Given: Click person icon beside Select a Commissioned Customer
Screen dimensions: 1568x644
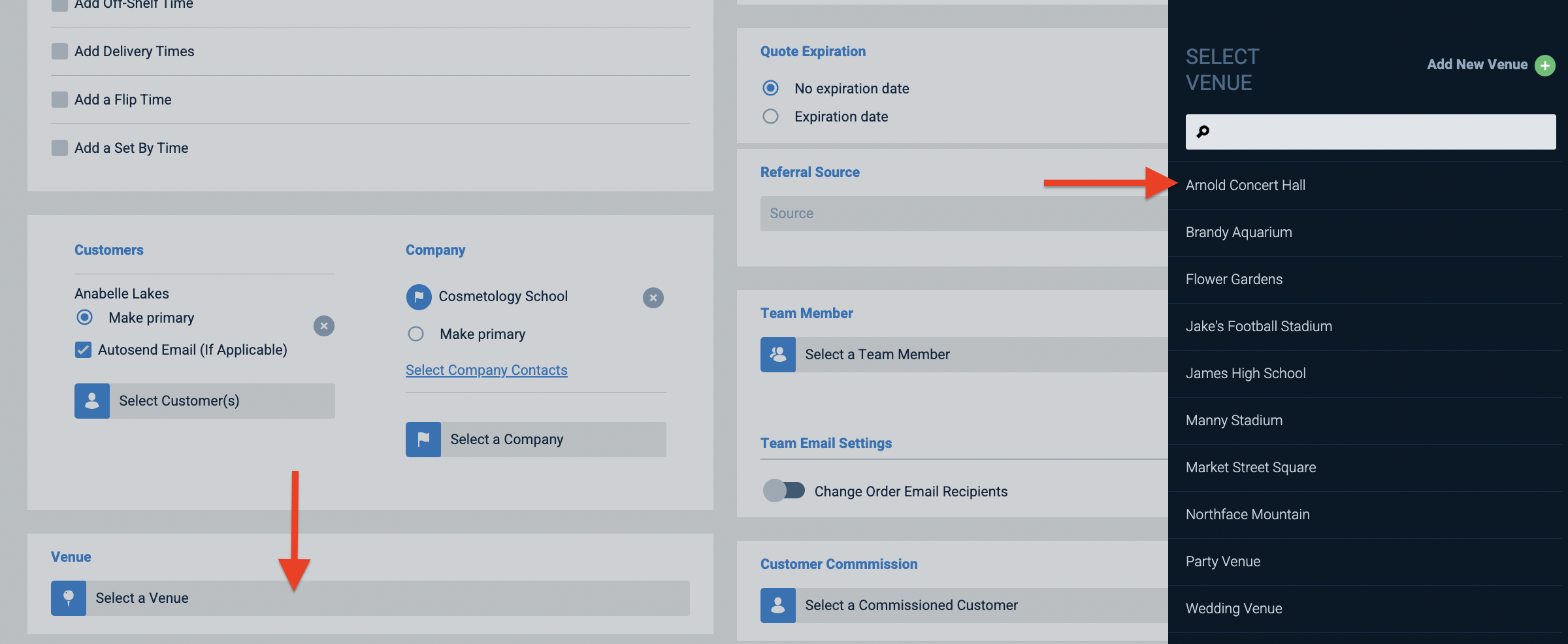Looking at the screenshot, I should [x=778, y=605].
